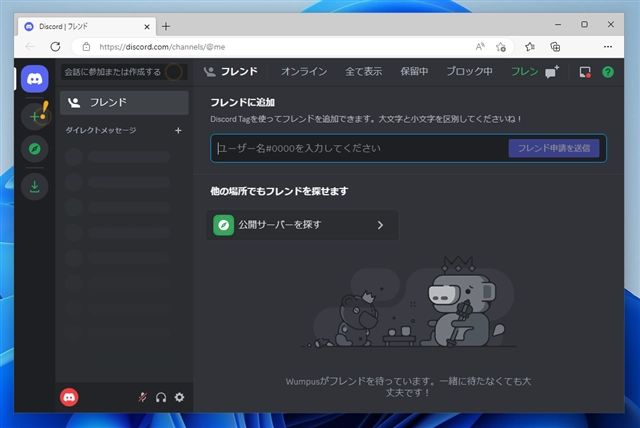This screenshot has width=640, height=428.
Task: Minimize the browser window
Action: click(x=558, y=24)
